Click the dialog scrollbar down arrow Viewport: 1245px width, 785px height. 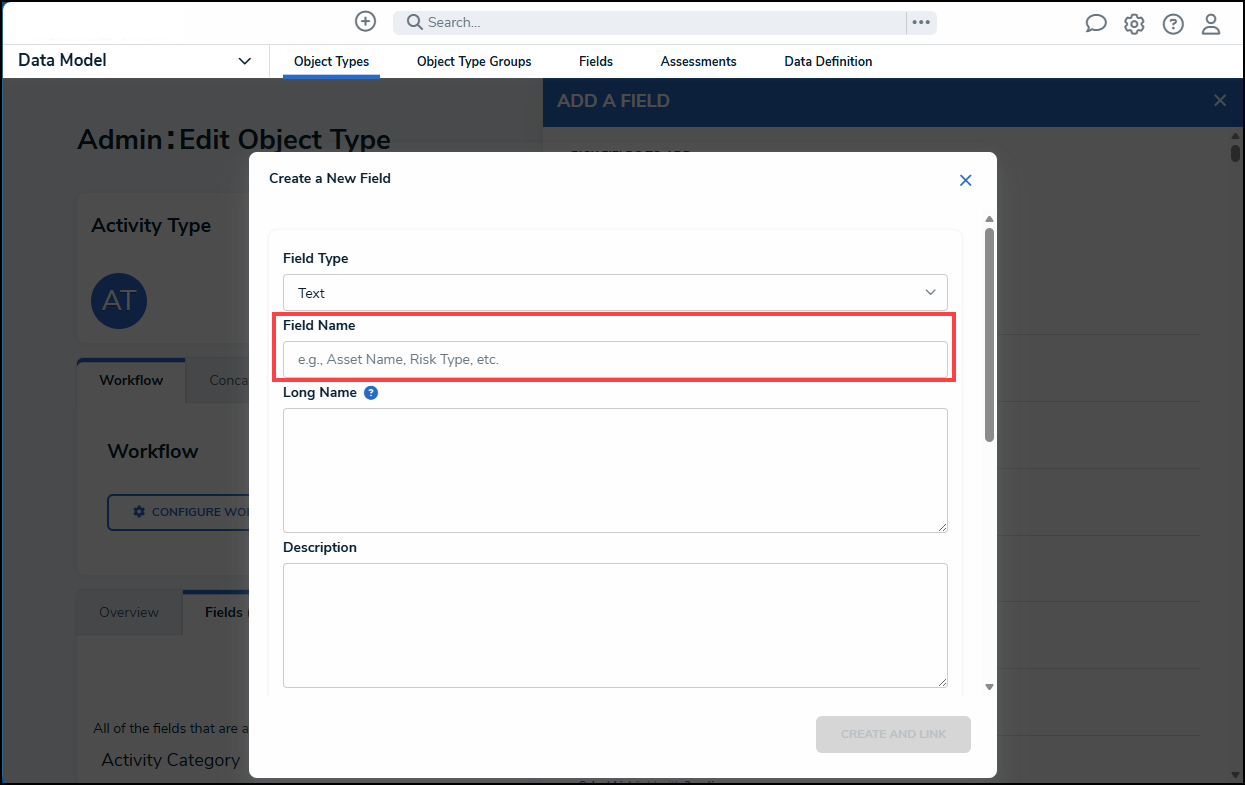point(989,687)
